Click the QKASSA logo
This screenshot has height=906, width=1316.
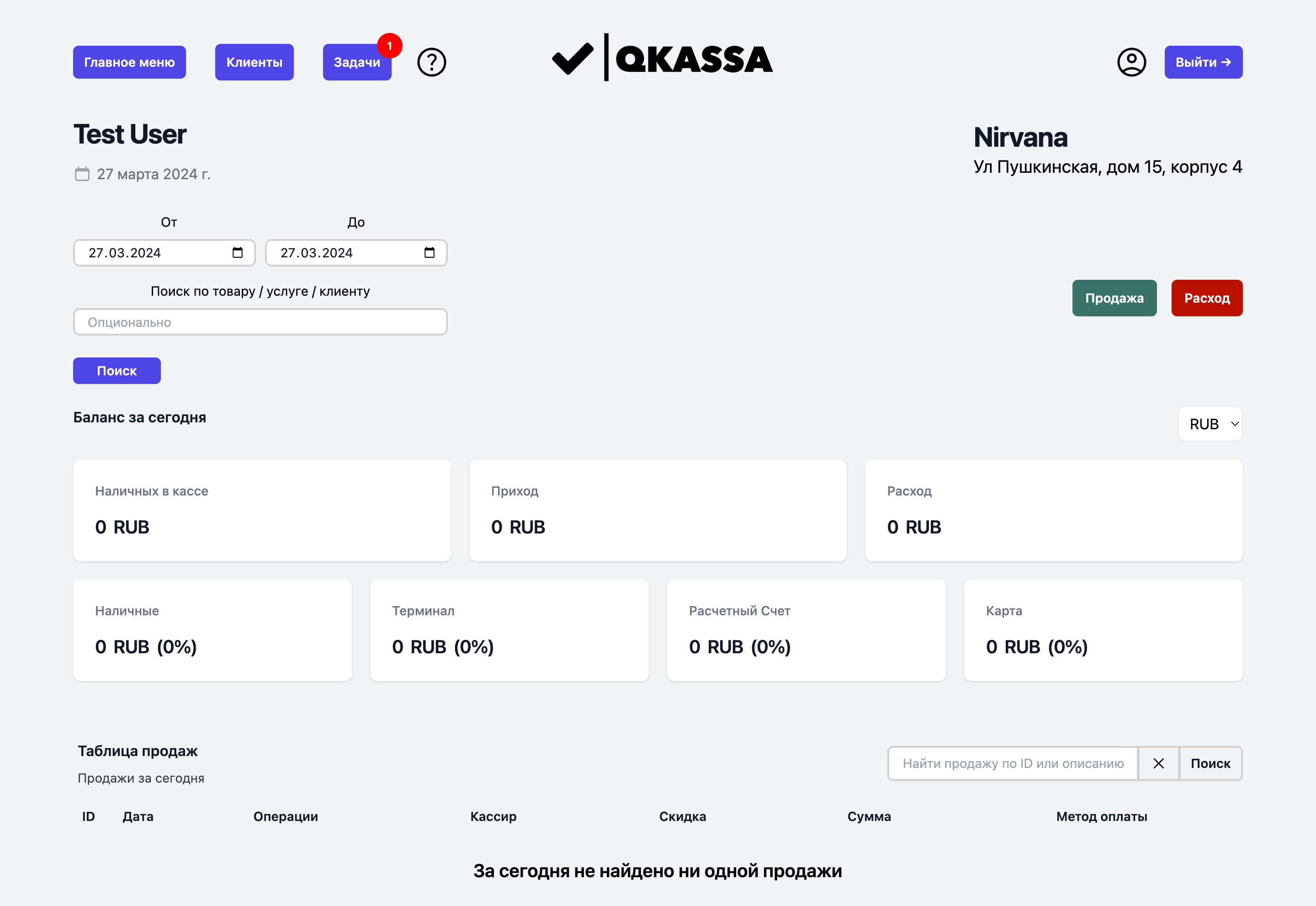click(662, 59)
